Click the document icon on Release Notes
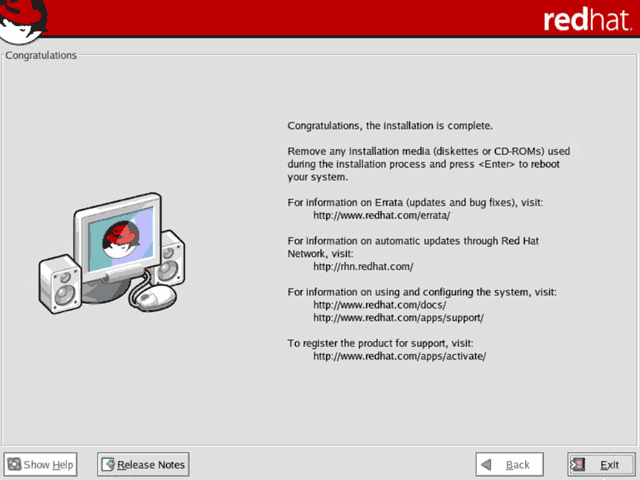Viewport: 640px width, 480px height. click(107, 464)
